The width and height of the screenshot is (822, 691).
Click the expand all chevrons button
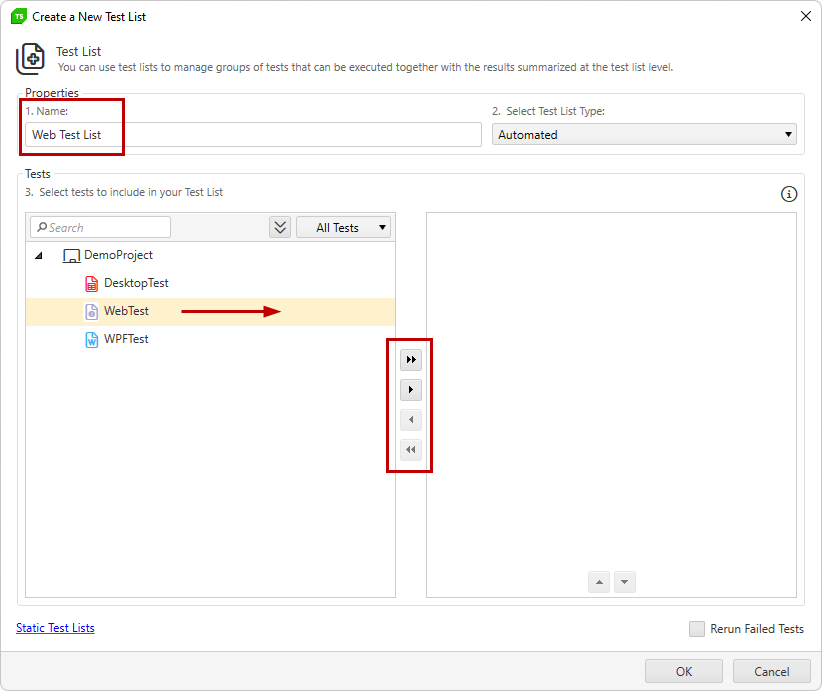tap(280, 228)
